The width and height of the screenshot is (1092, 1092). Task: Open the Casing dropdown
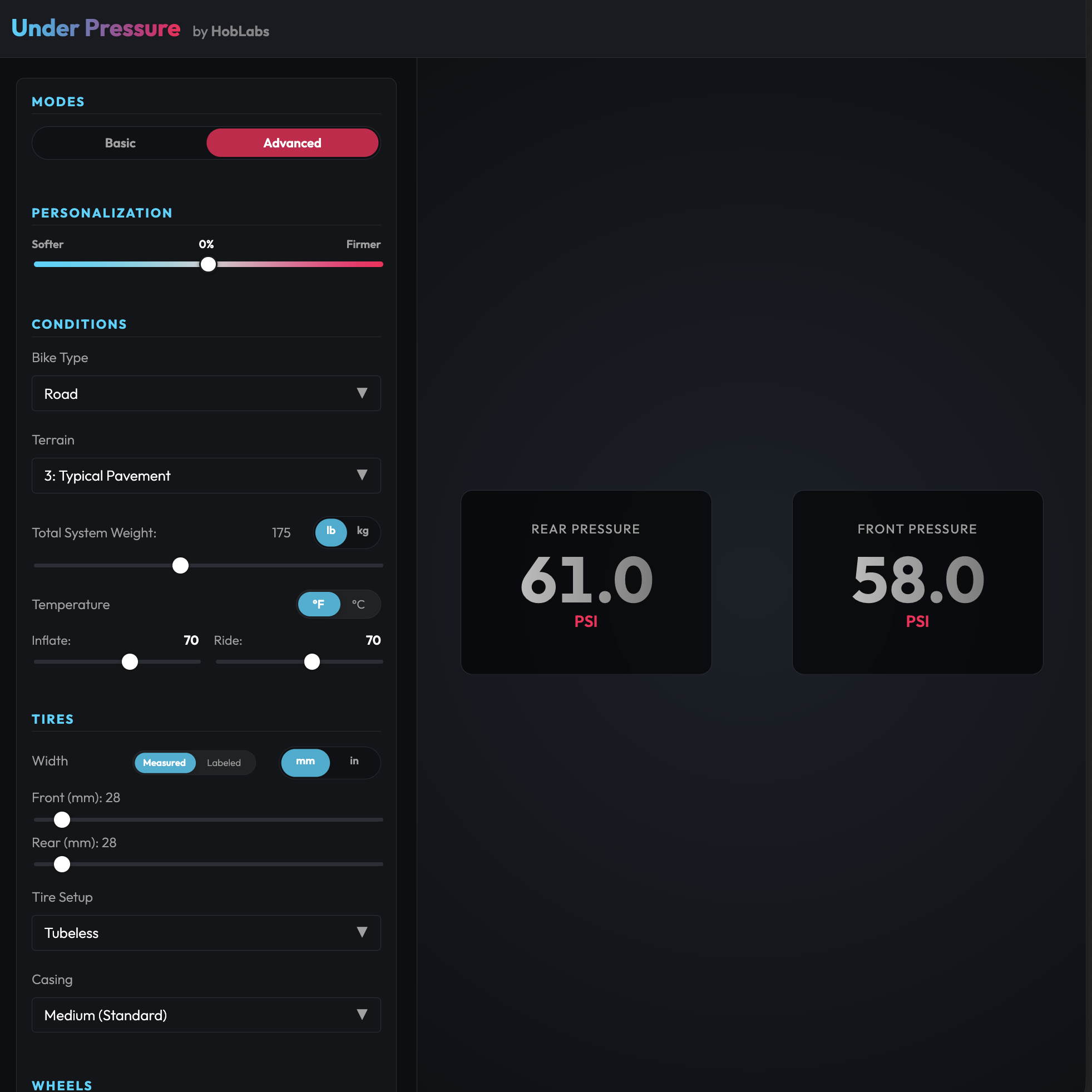click(206, 1015)
